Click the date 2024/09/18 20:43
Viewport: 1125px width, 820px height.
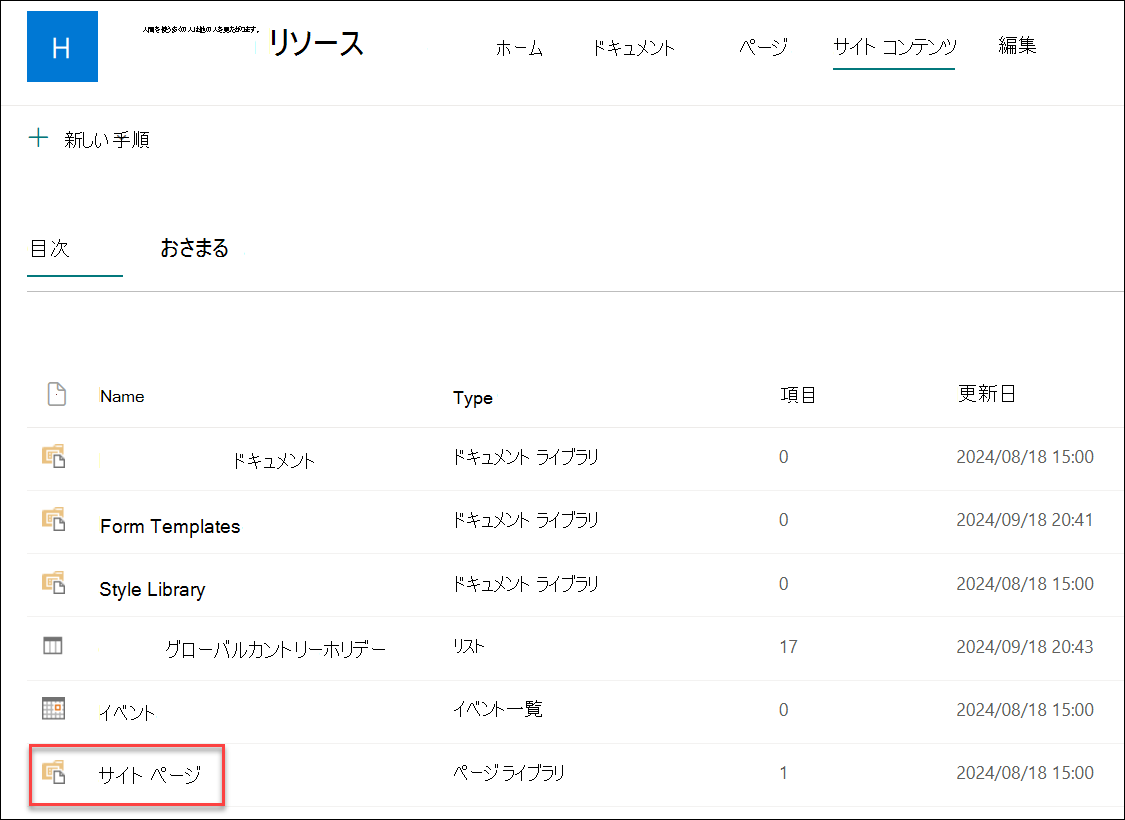pyautogui.click(x=1025, y=646)
